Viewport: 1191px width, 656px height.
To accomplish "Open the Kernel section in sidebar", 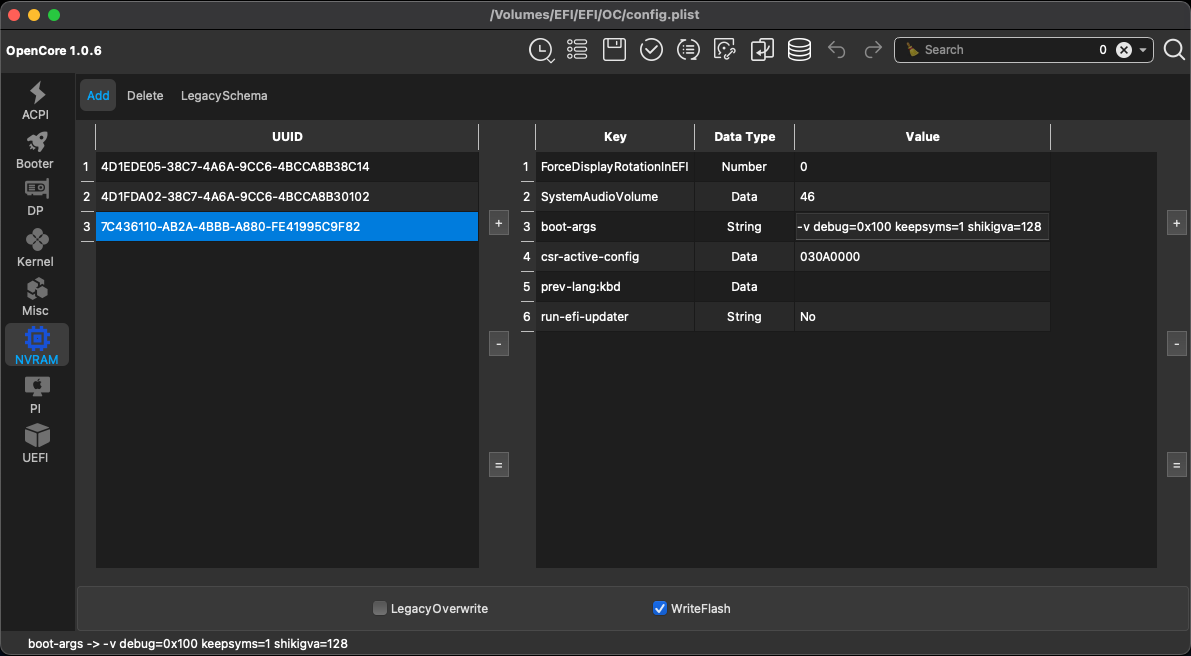I will coord(36,248).
